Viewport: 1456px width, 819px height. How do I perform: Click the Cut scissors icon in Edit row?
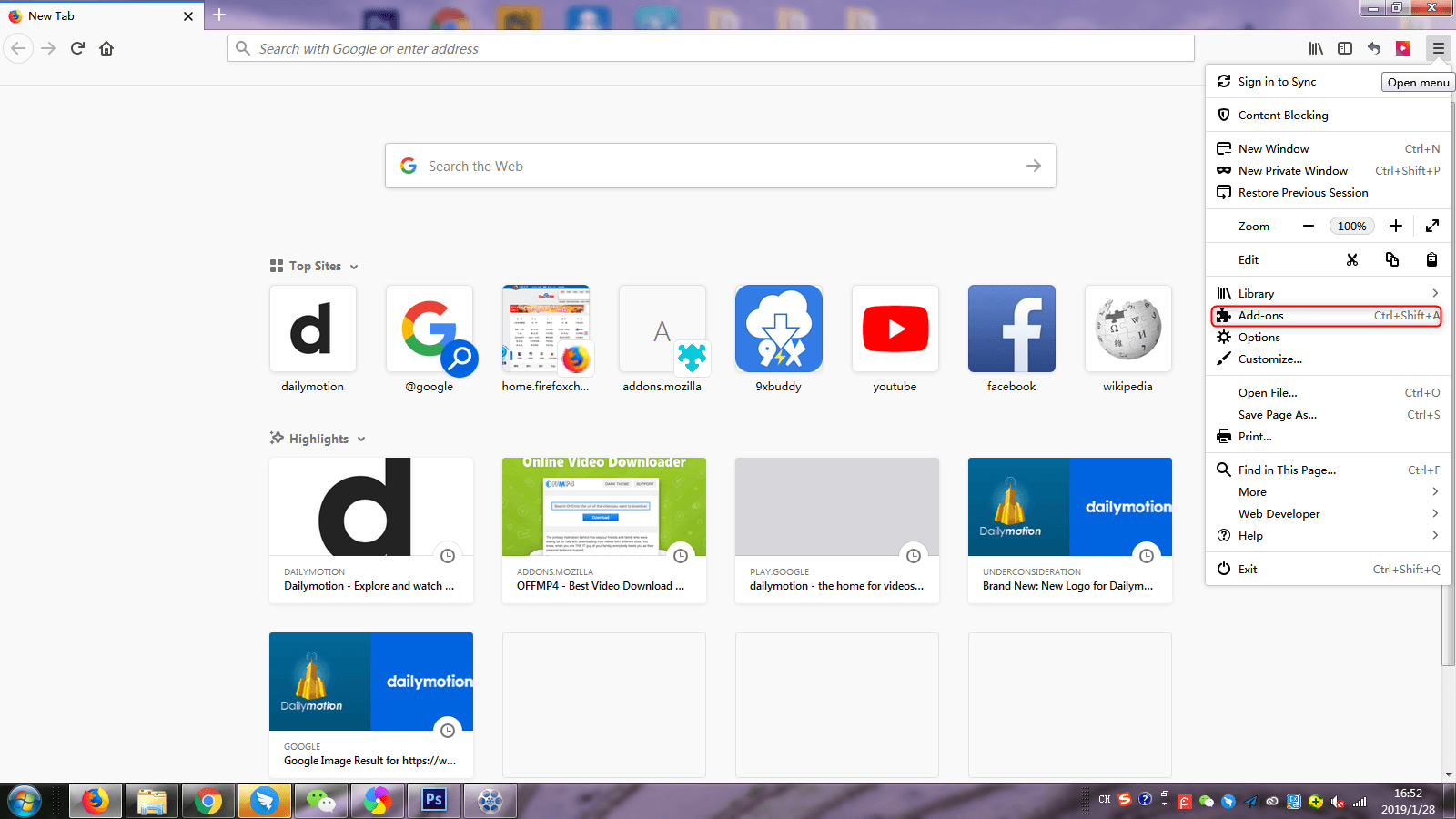1352,259
